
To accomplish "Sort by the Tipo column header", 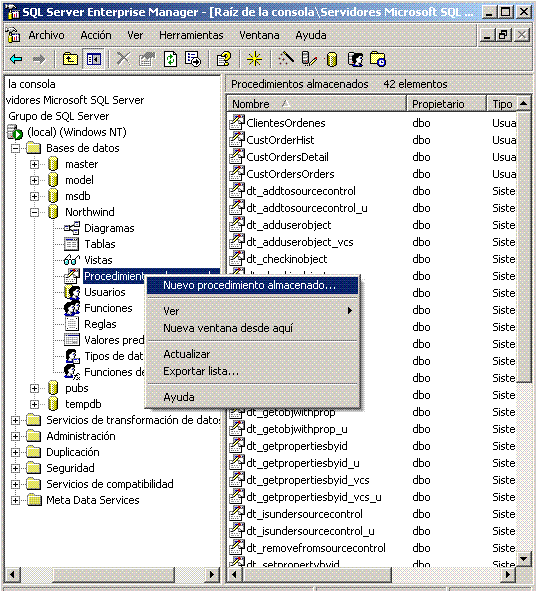I will 502,104.
